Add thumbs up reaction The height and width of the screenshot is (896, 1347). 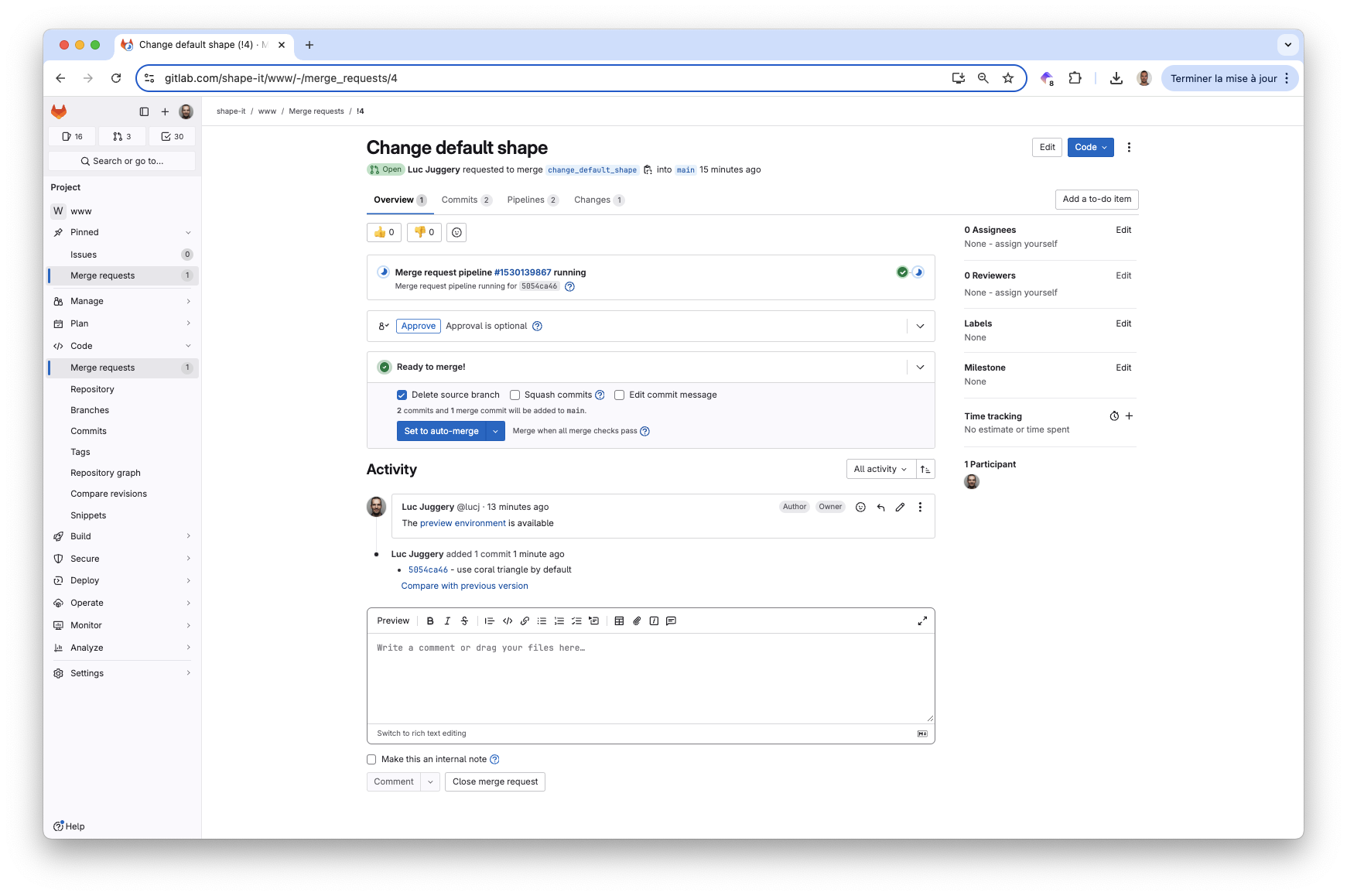384,232
